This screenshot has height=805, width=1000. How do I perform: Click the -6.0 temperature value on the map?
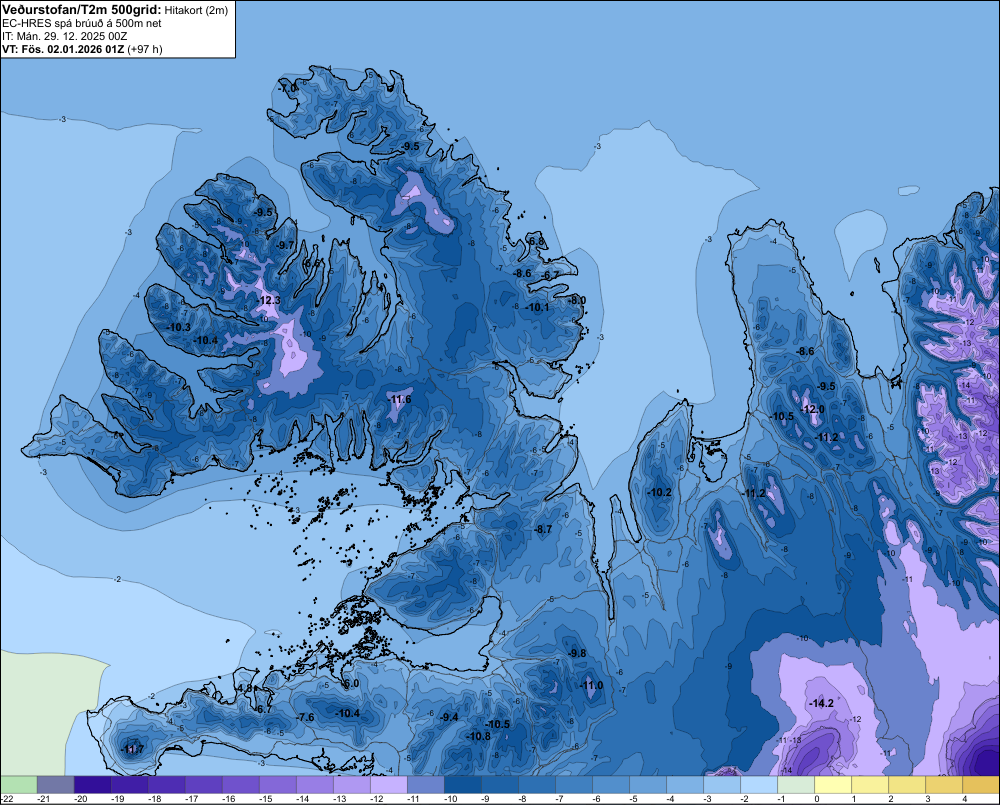[351, 683]
